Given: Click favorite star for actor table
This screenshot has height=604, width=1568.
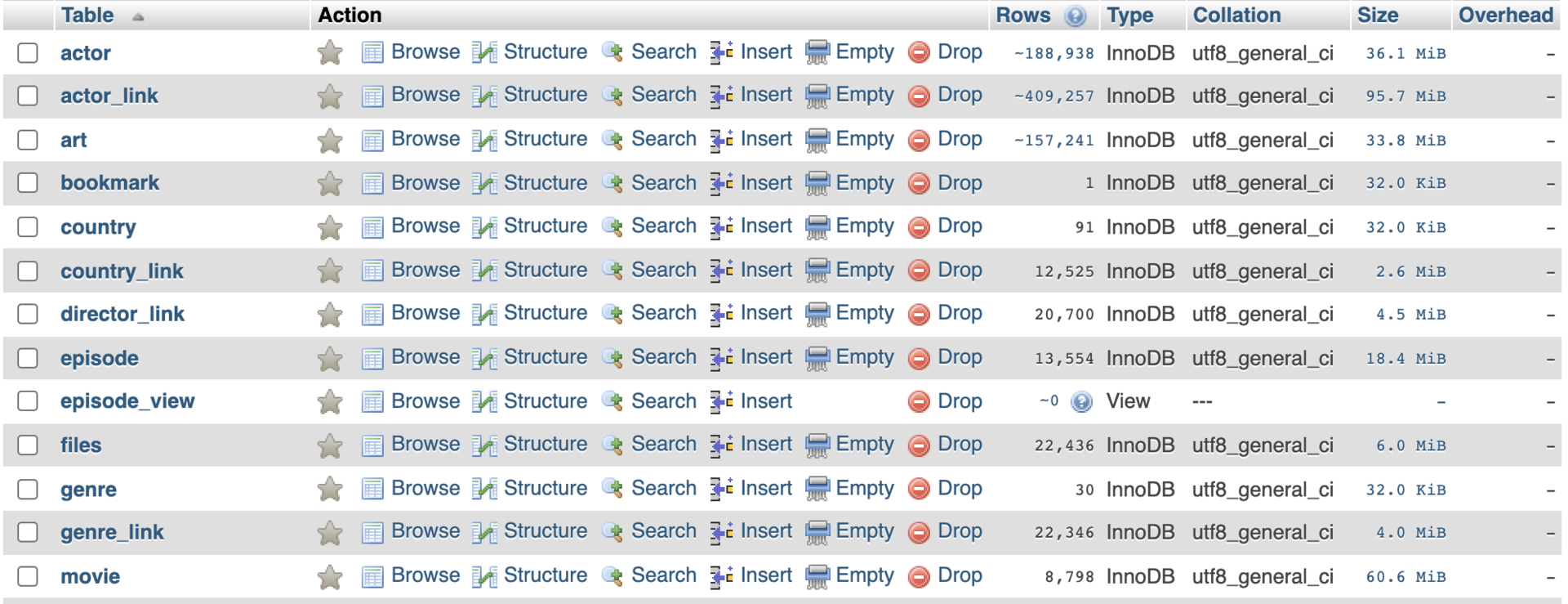Looking at the screenshot, I should 330,53.
